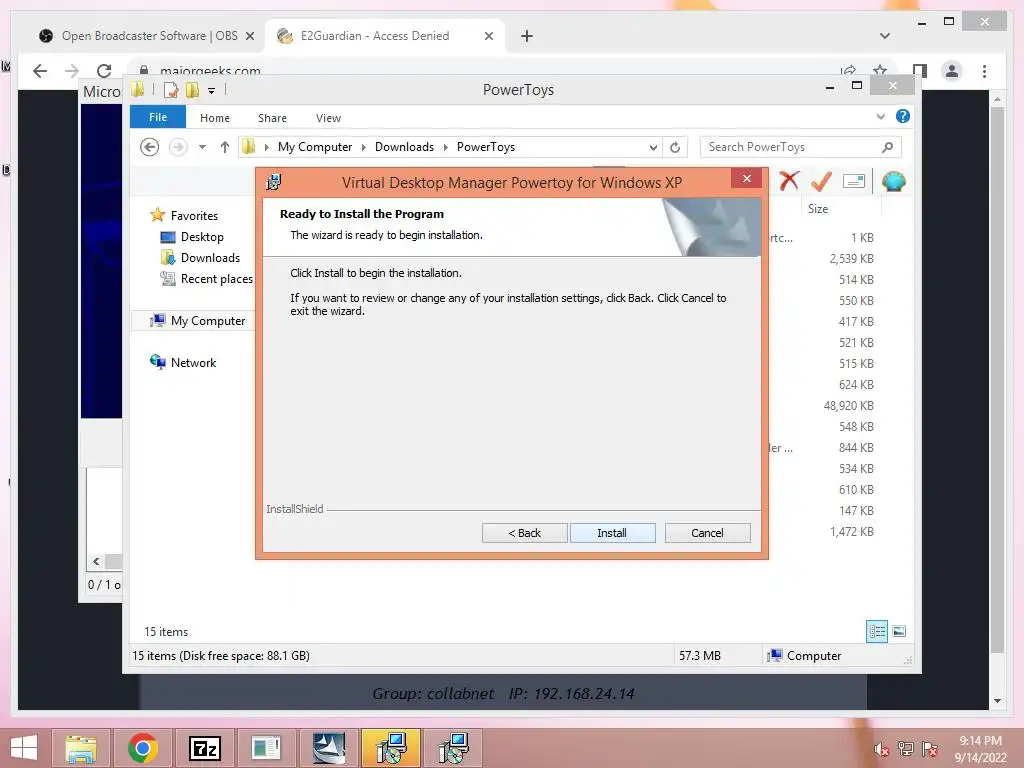Go up one folder level
This screenshot has height=768, width=1024.
coord(225,147)
